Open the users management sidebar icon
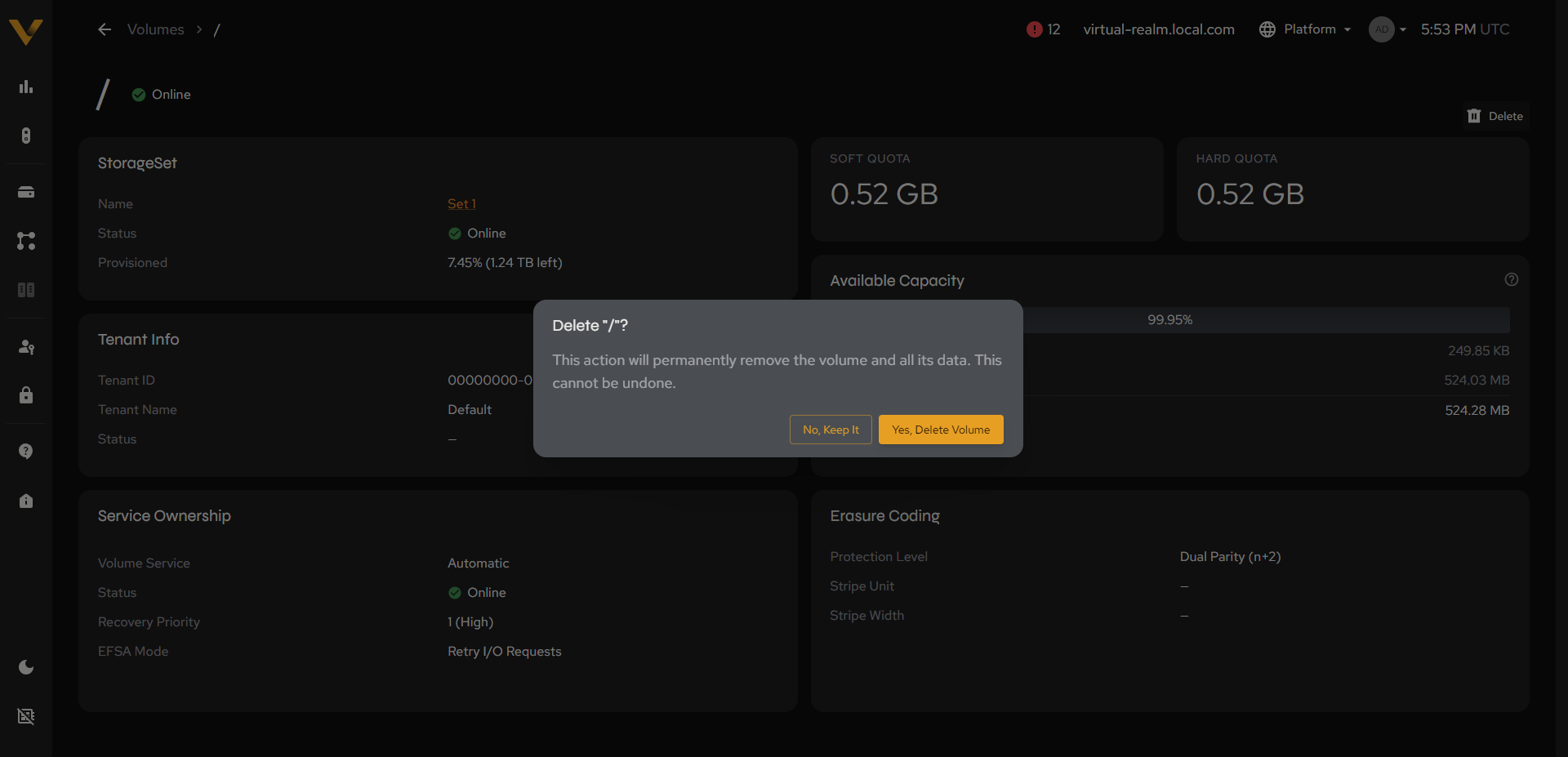This screenshot has width=1568, height=757. (26, 347)
